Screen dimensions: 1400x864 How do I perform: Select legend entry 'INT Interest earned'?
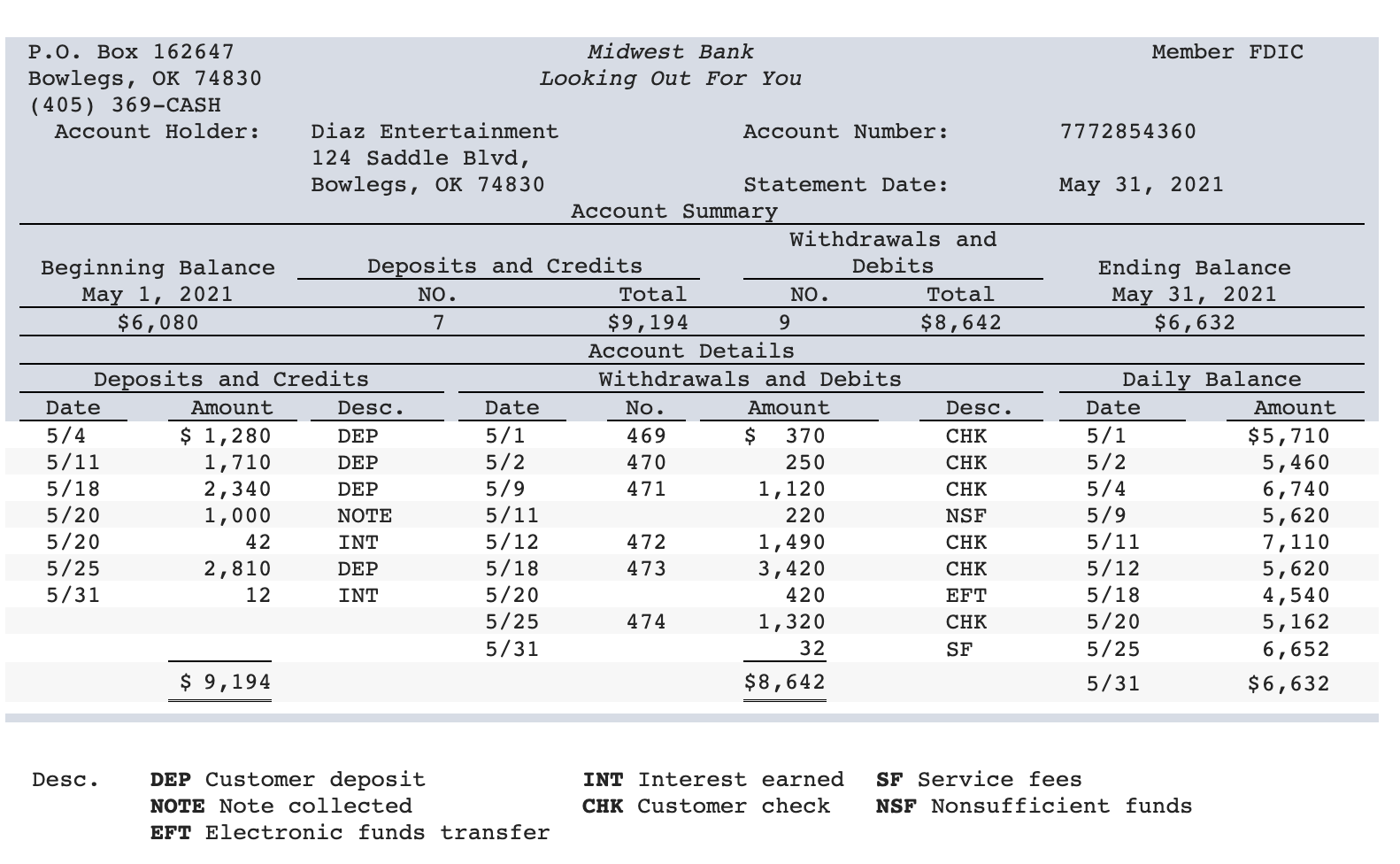pyautogui.click(x=713, y=780)
